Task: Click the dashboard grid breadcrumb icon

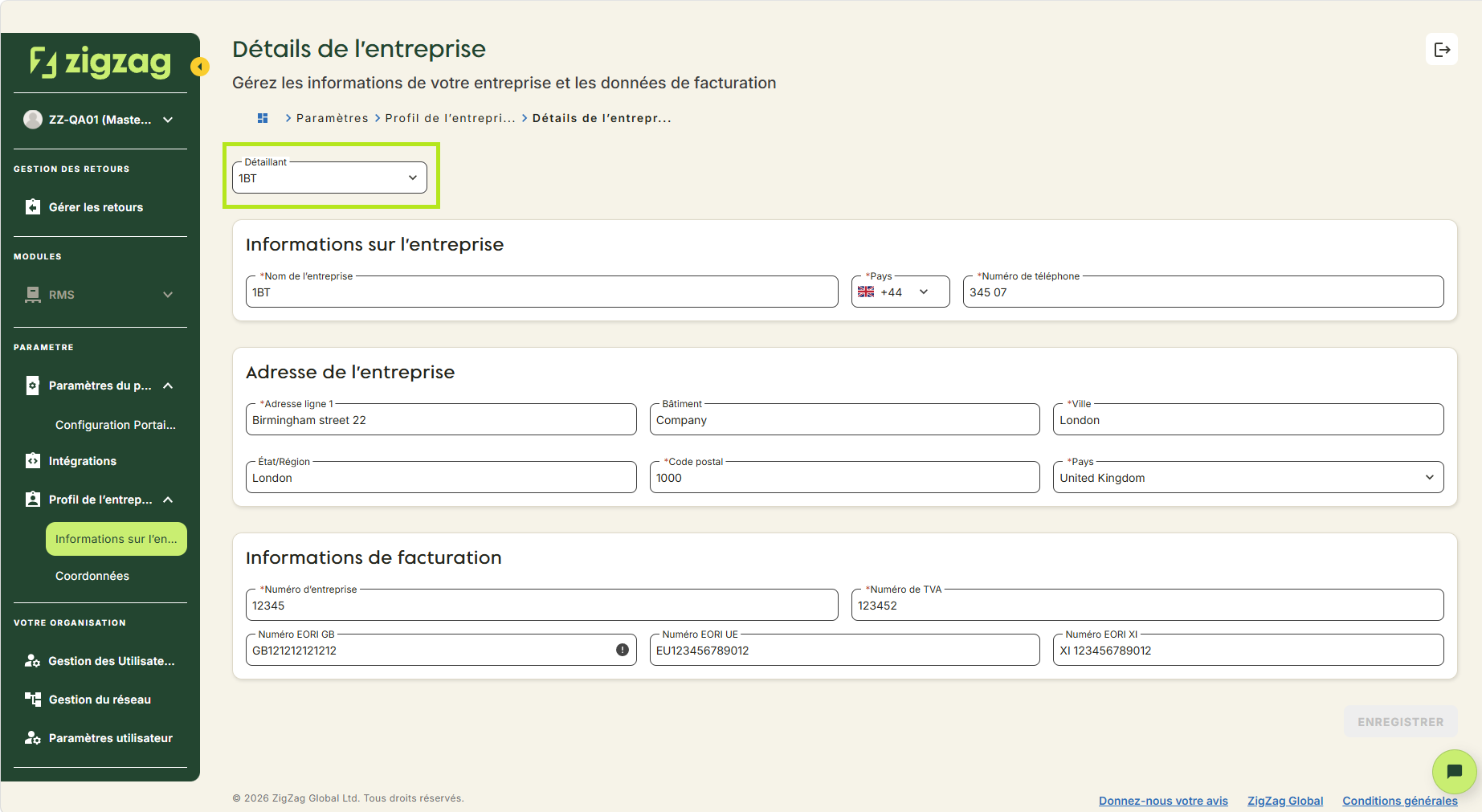Action: 263,118
